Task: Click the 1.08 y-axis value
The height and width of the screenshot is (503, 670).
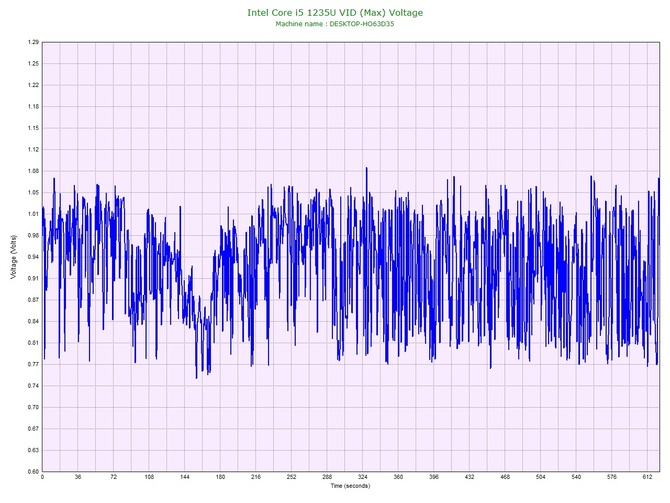Action: [33, 171]
